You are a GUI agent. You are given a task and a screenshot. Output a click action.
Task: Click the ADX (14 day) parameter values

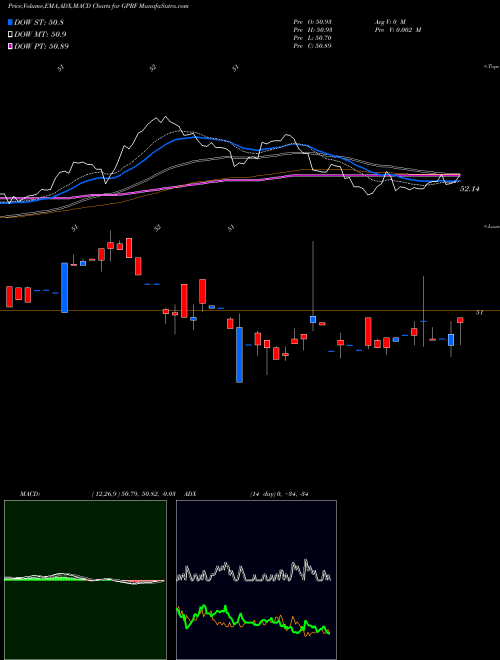279,494
